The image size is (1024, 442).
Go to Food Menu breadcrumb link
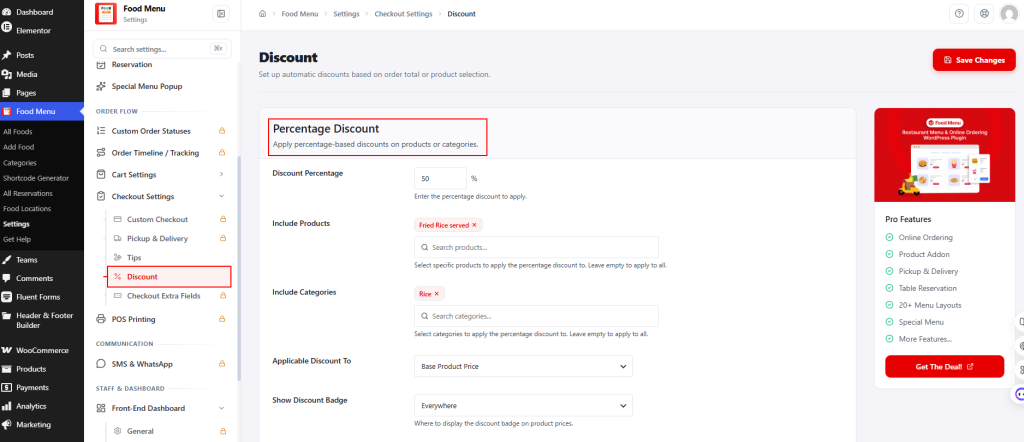tap(300, 14)
